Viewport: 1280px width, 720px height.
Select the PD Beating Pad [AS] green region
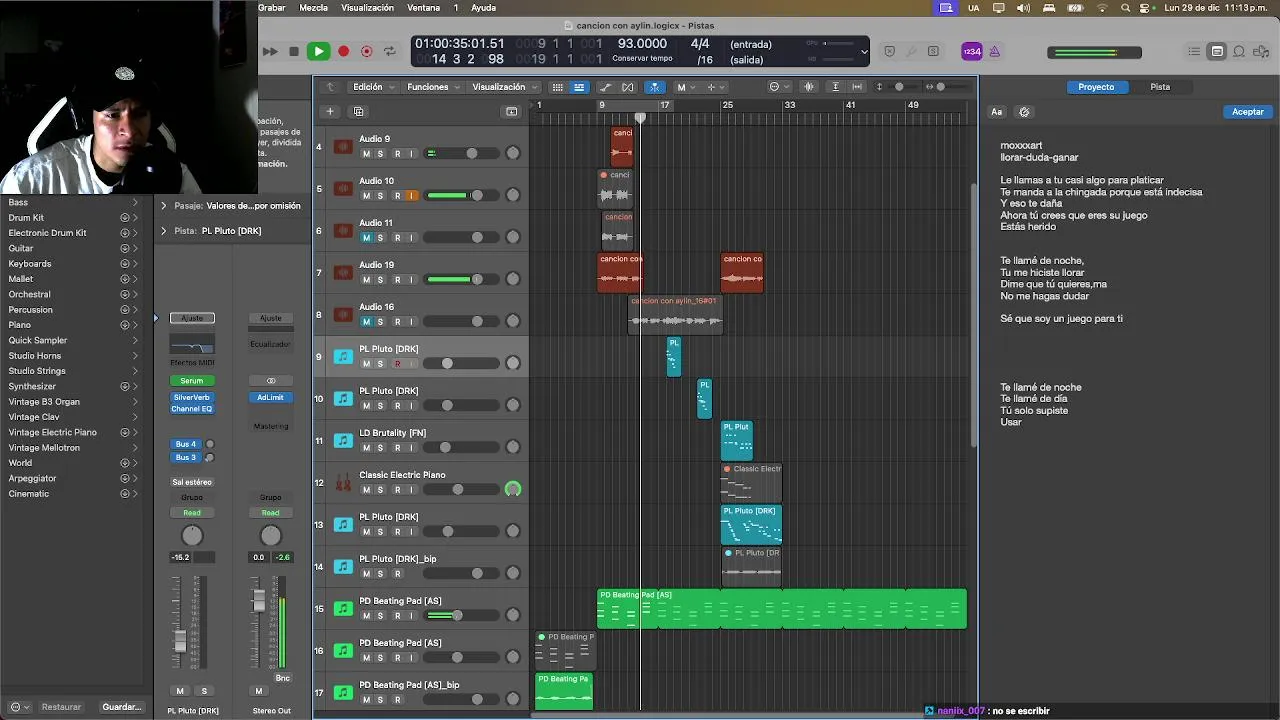[782, 609]
